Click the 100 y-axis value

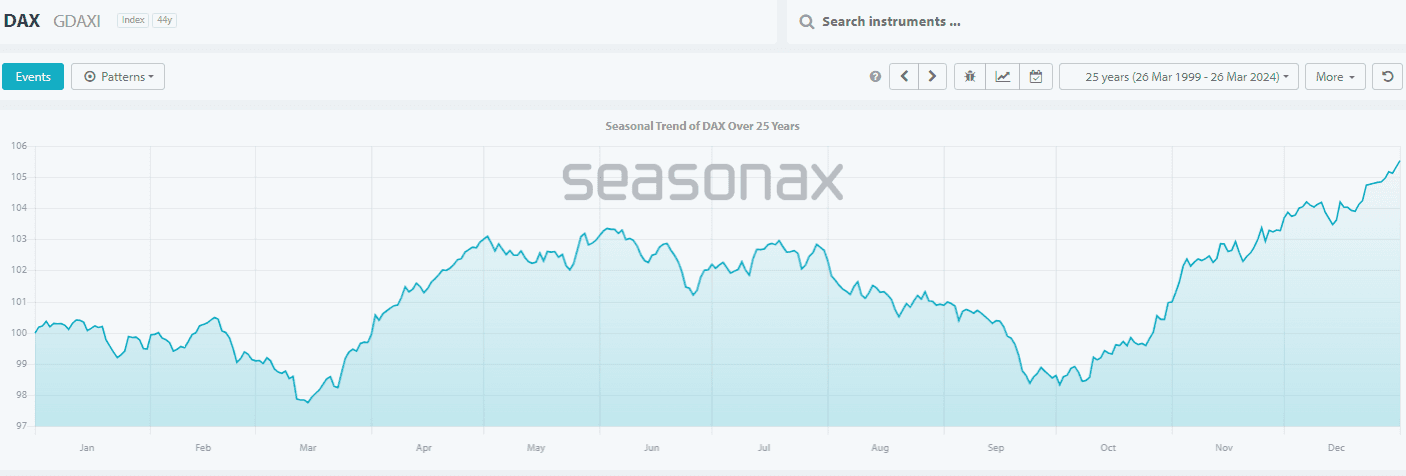[17, 333]
